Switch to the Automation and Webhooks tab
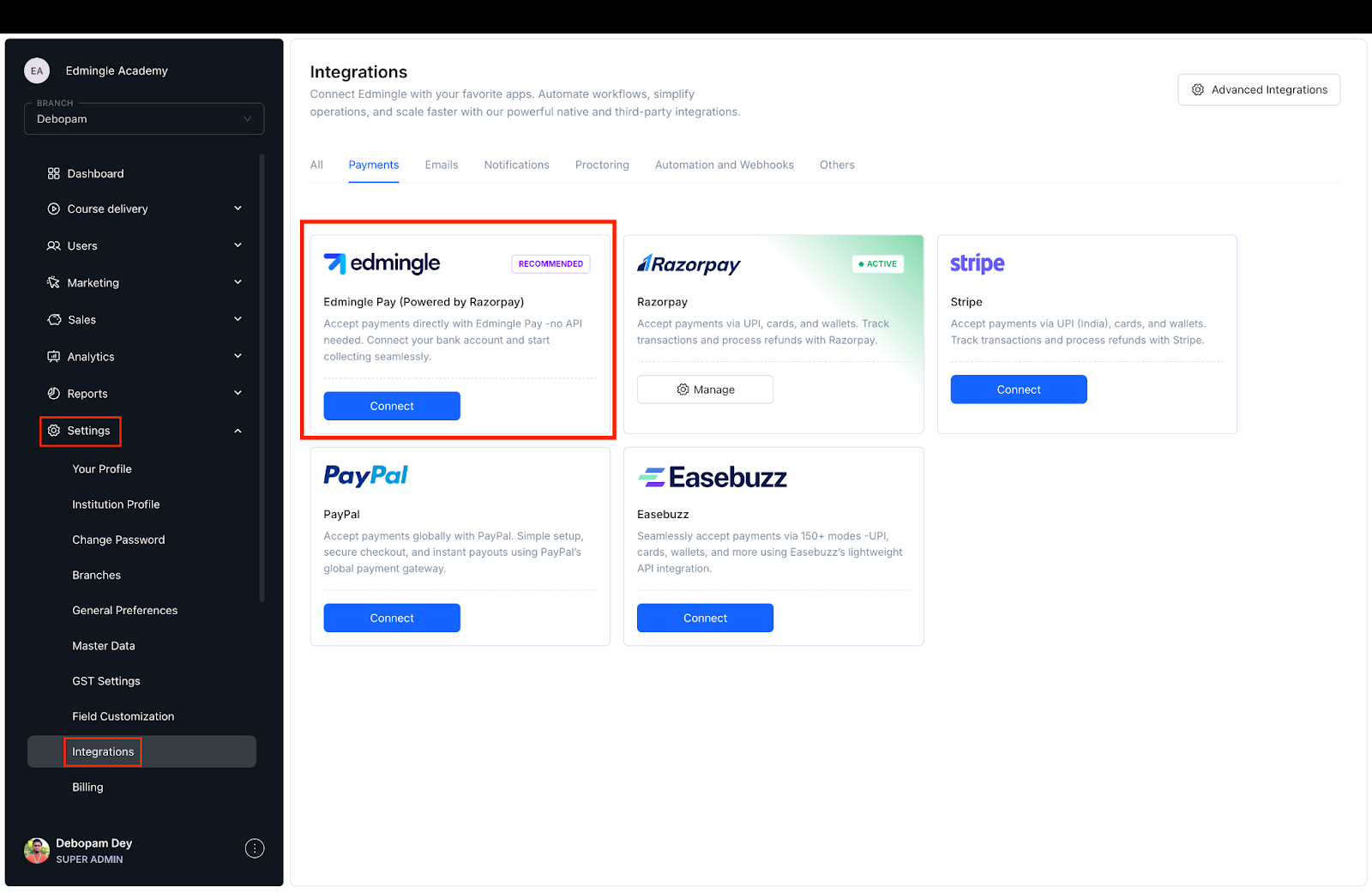 [725, 165]
